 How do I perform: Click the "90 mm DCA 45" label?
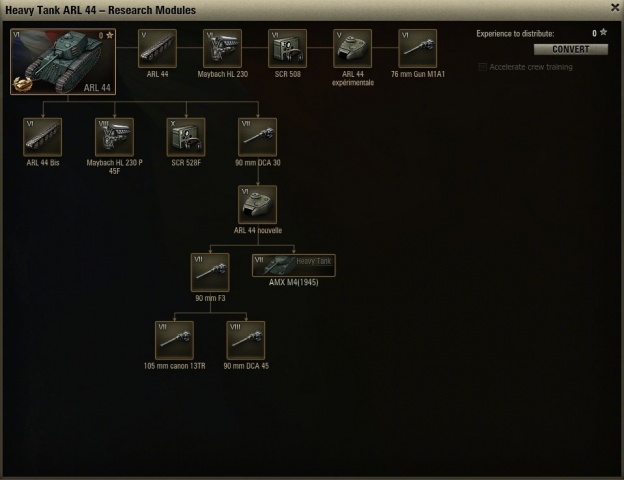coord(246,366)
